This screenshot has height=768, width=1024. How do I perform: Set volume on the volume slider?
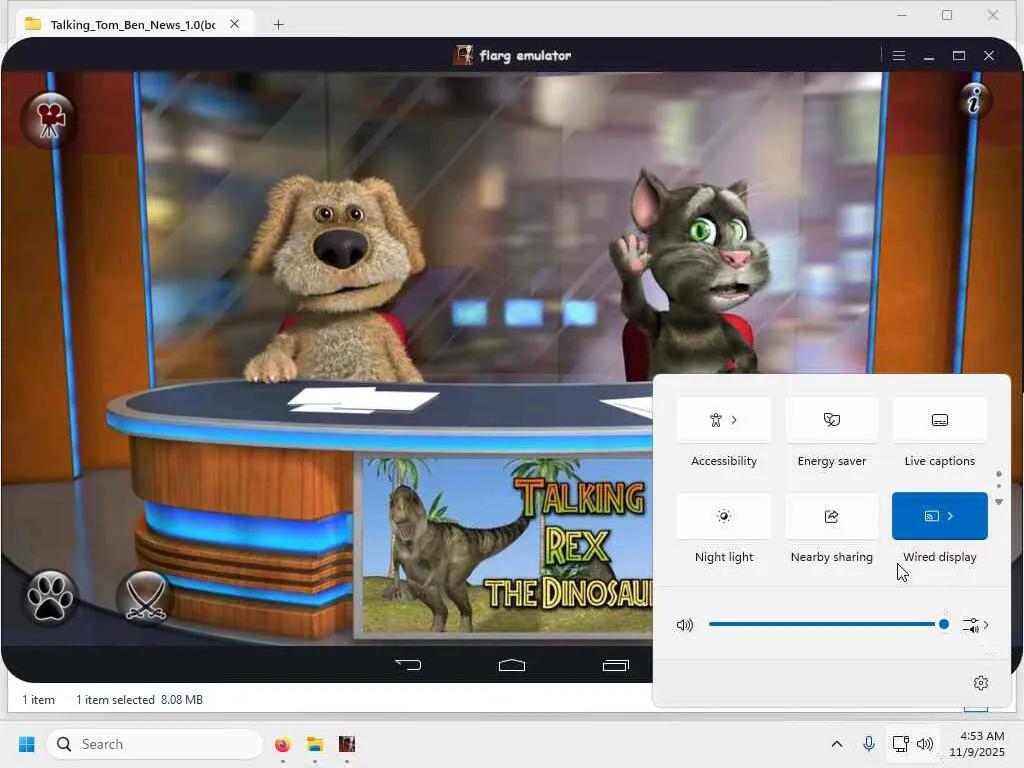[x=827, y=624]
